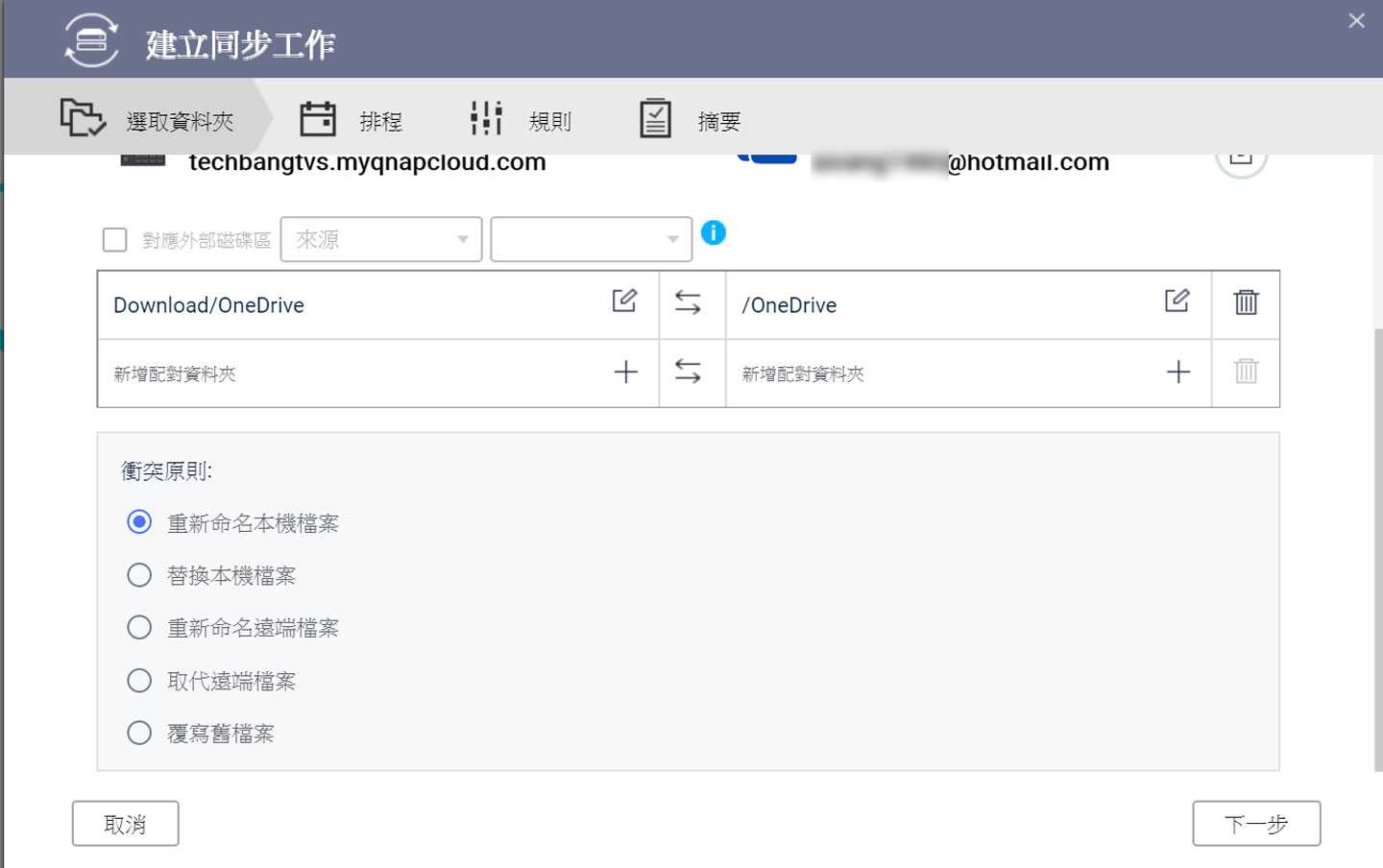Click techbangtvs.myqnapcloud.com host name
The image size is (1383, 868).
tap(367, 162)
